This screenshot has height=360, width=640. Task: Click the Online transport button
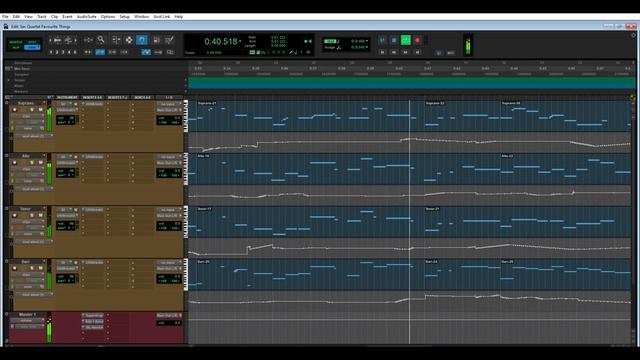tap(382, 40)
